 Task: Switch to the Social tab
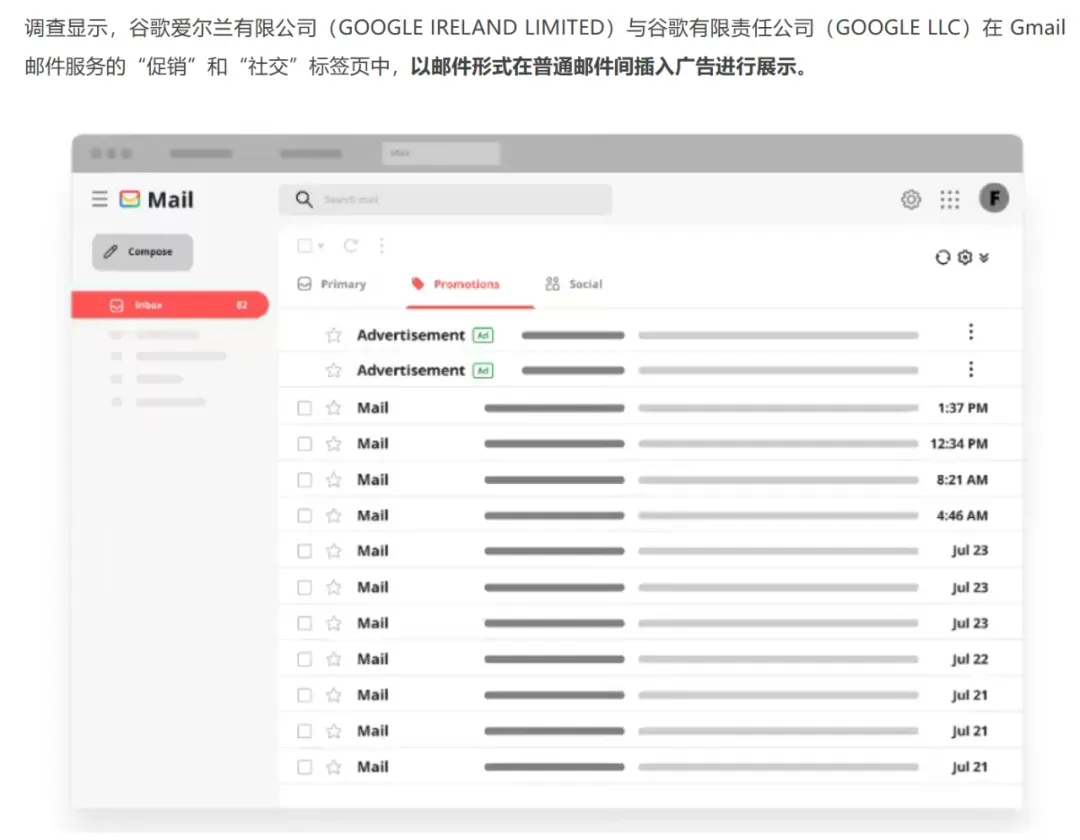click(x=574, y=284)
